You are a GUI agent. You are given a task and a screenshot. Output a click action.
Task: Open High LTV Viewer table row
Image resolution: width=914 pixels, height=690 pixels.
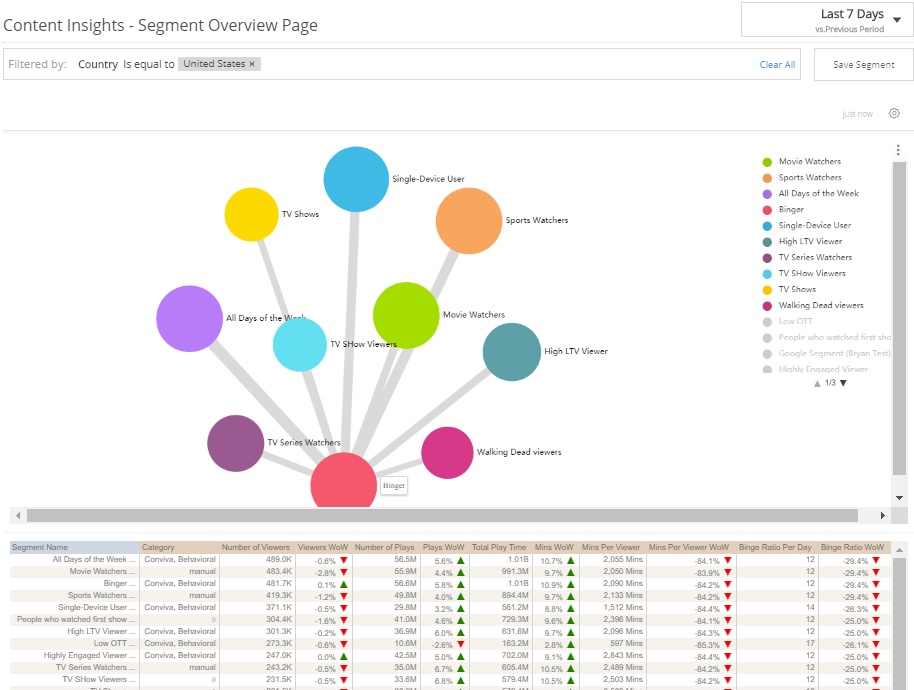pos(450,631)
